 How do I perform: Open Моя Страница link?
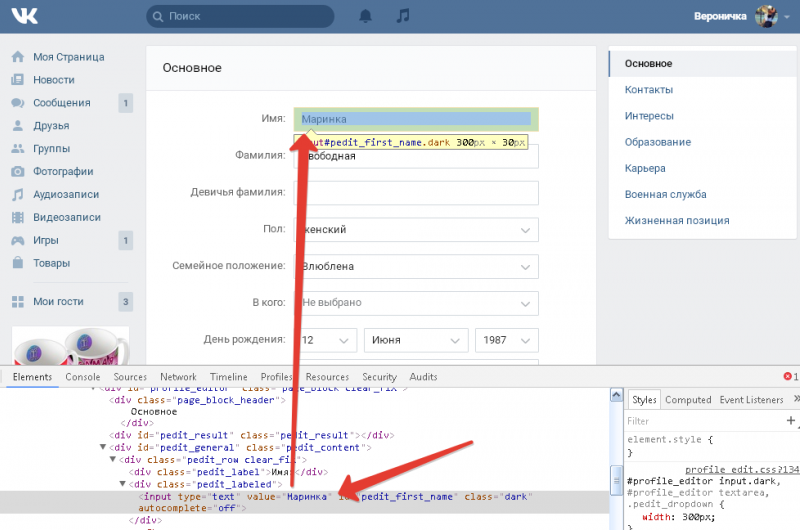(x=69, y=57)
